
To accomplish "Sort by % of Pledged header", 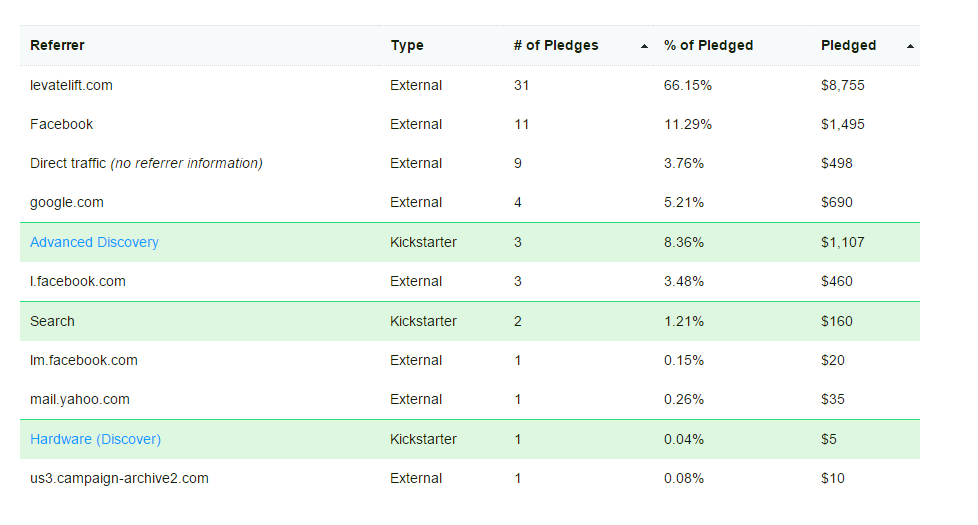I will pyautogui.click(x=708, y=45).
